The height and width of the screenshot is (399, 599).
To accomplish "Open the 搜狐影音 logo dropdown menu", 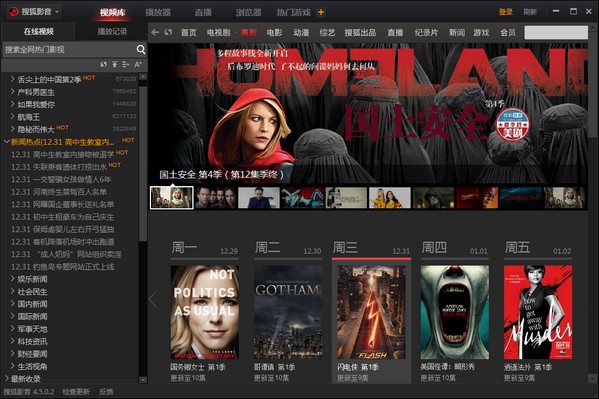I will (x=35, y=12).
